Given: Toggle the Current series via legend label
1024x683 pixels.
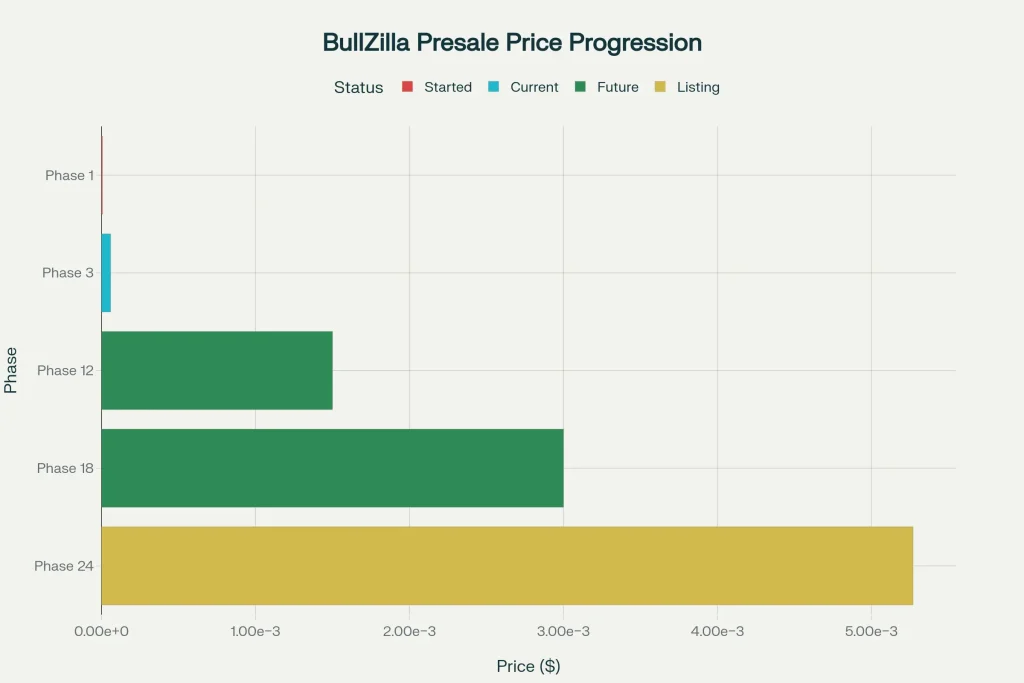Looking at the screenshot, I should [x=534, y=87].
